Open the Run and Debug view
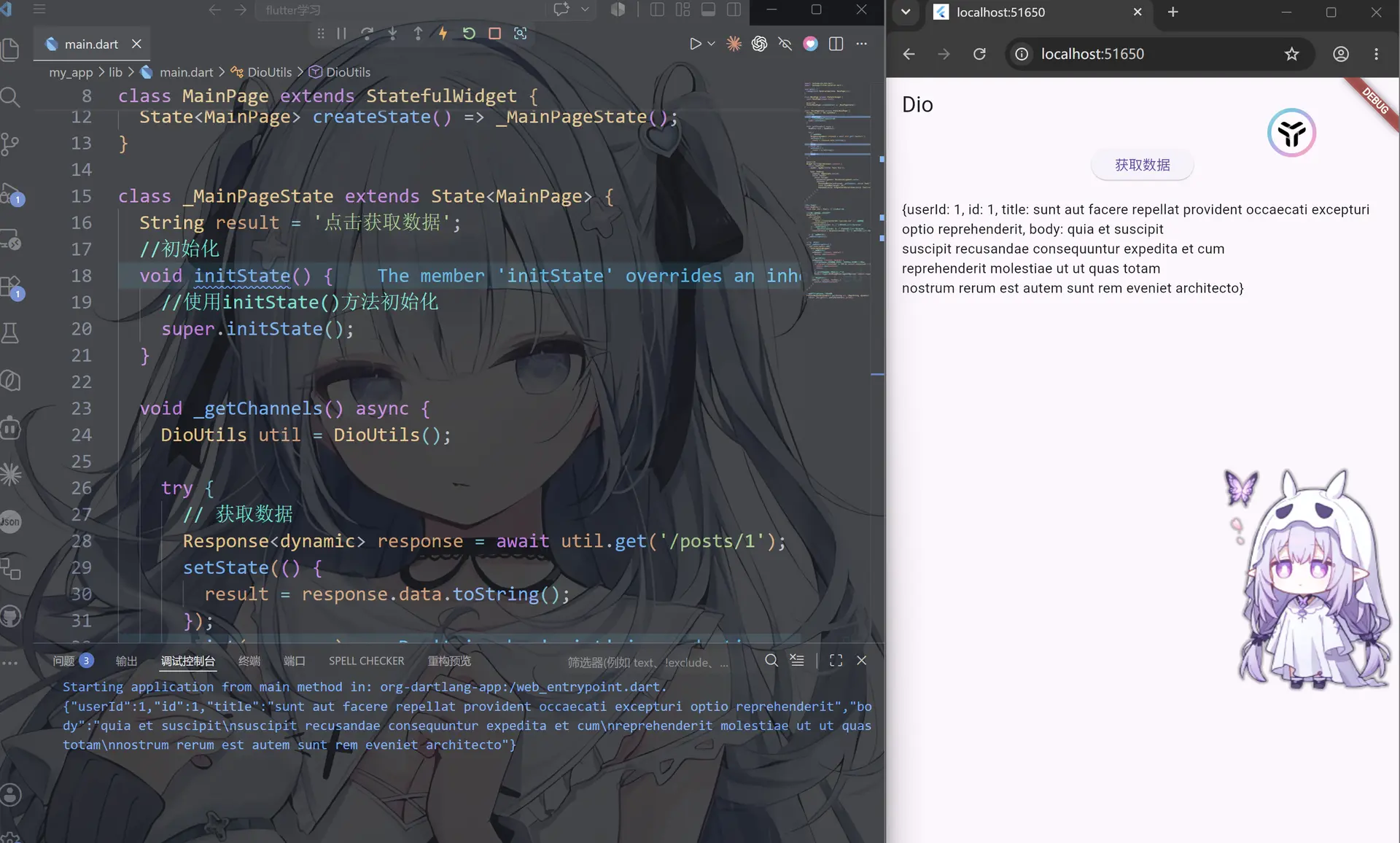The width and height of the screenshot is (1400, 843). tap(12, 194)
